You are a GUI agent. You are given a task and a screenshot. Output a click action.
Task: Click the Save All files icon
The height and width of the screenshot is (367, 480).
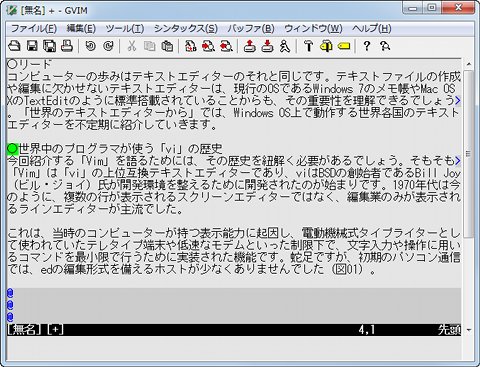point(50,46)
